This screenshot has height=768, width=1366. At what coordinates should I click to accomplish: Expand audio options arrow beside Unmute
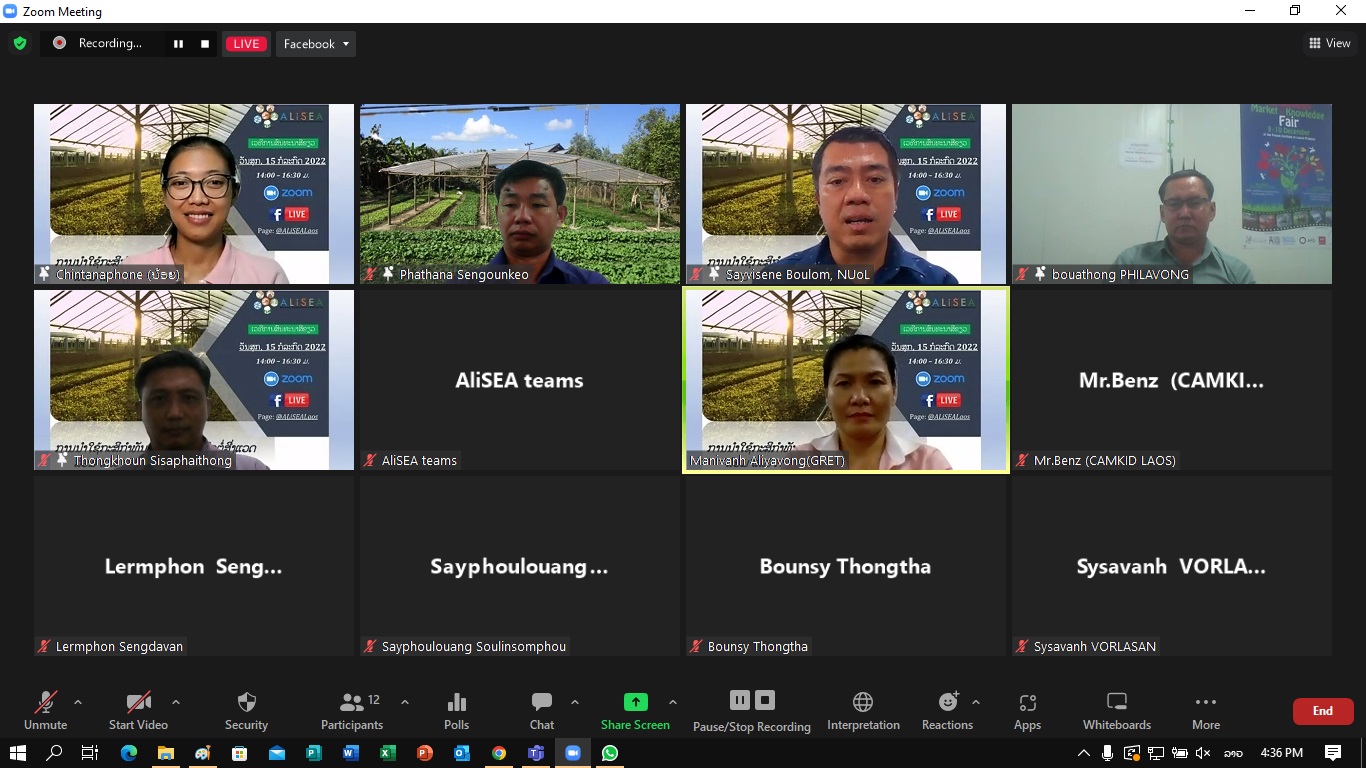tap(78, 702)
